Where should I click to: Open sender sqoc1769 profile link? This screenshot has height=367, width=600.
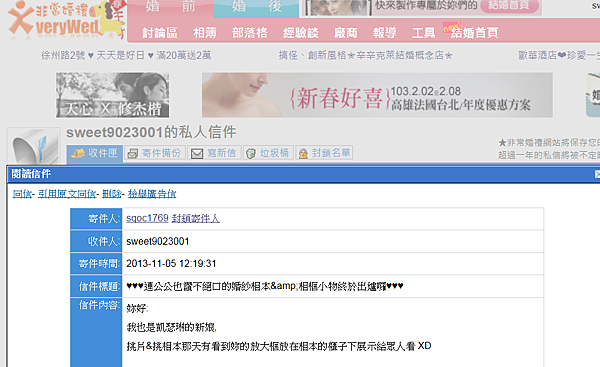(x=147, y=218)
